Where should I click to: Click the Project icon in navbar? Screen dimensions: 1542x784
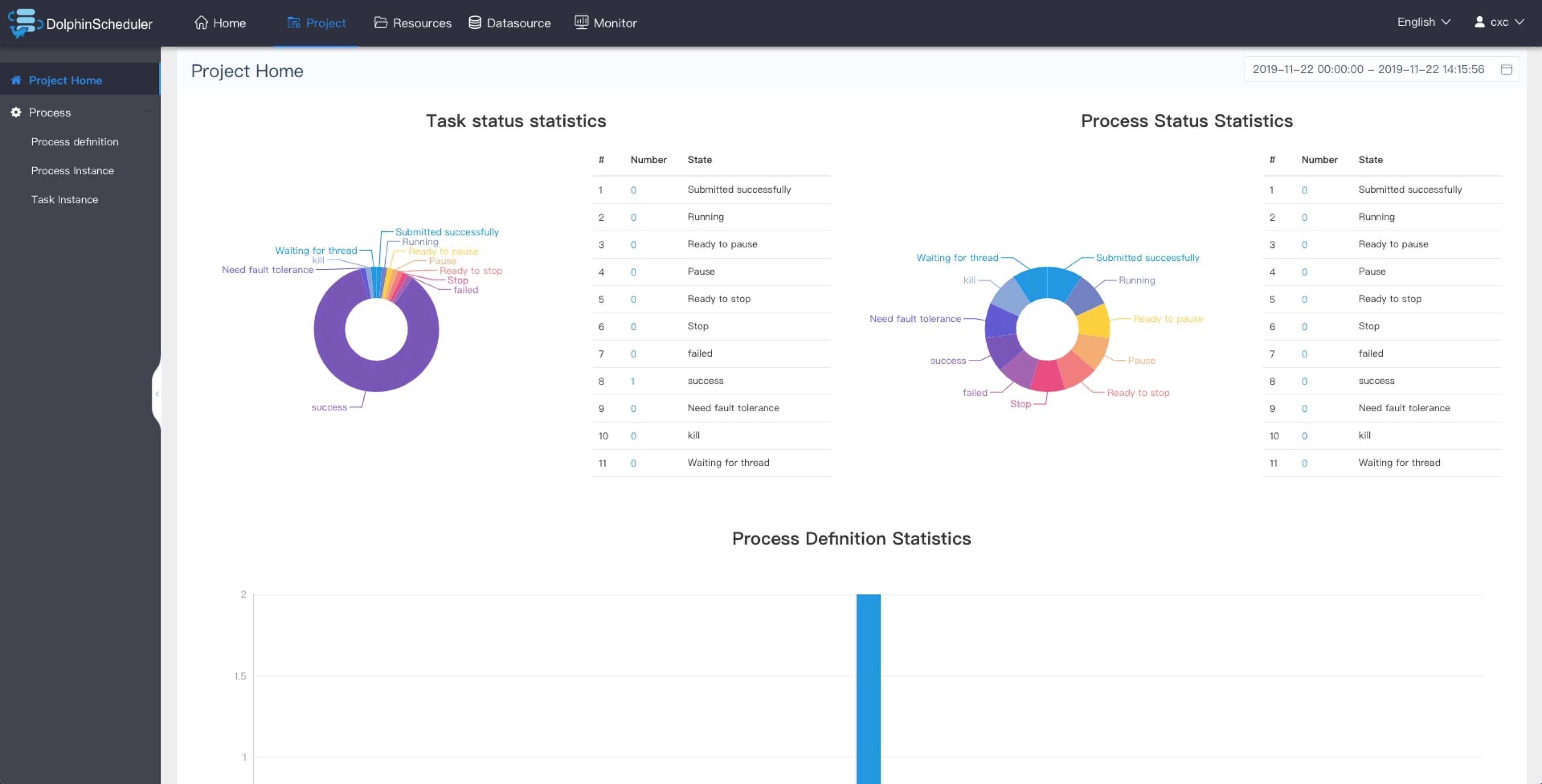pyautogui.click(x=293, y=23)
